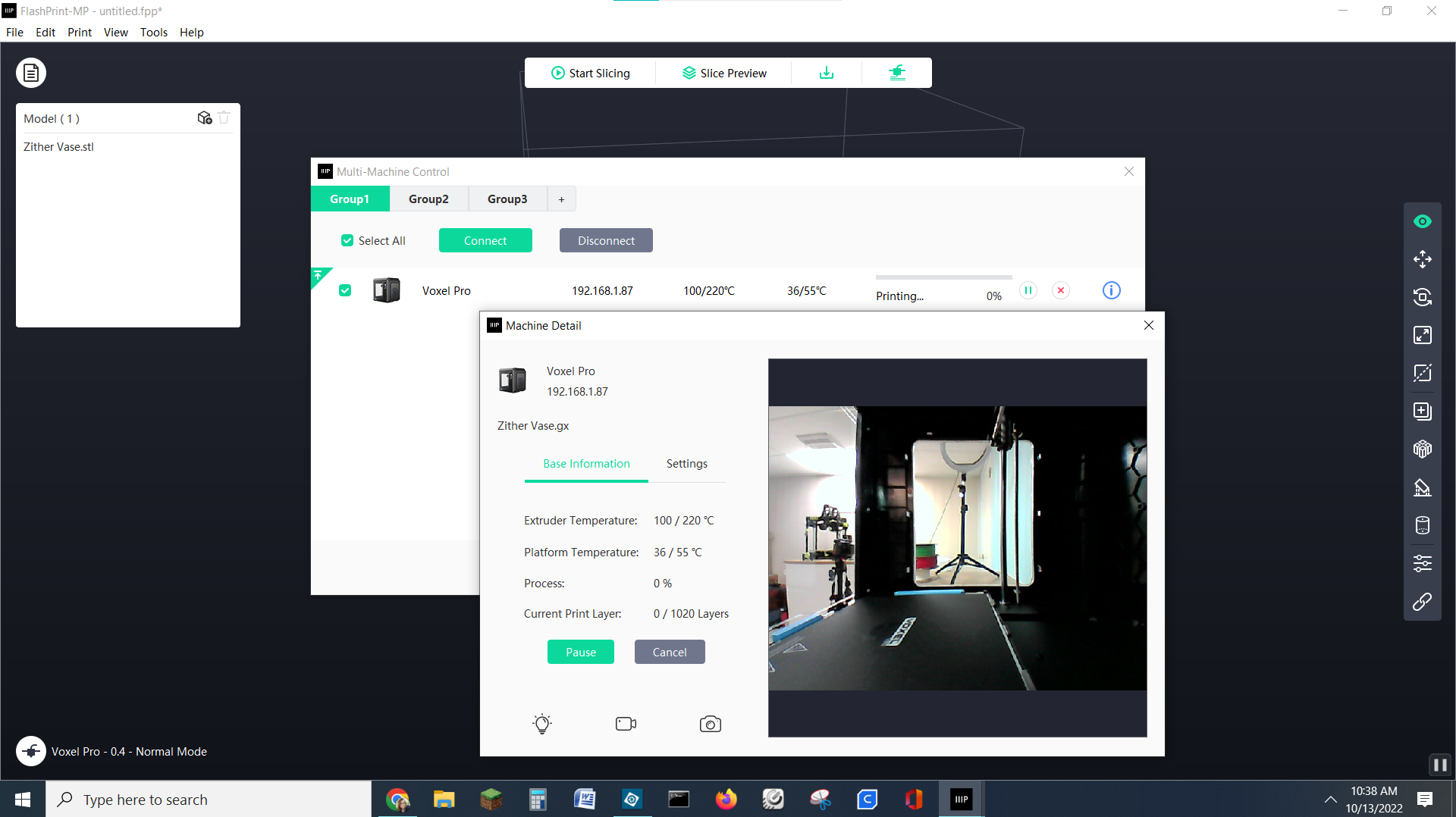Toggle the Voxel Pro row checkbox
This screenshot has height=817, width=1456.
tap(345, 290)
